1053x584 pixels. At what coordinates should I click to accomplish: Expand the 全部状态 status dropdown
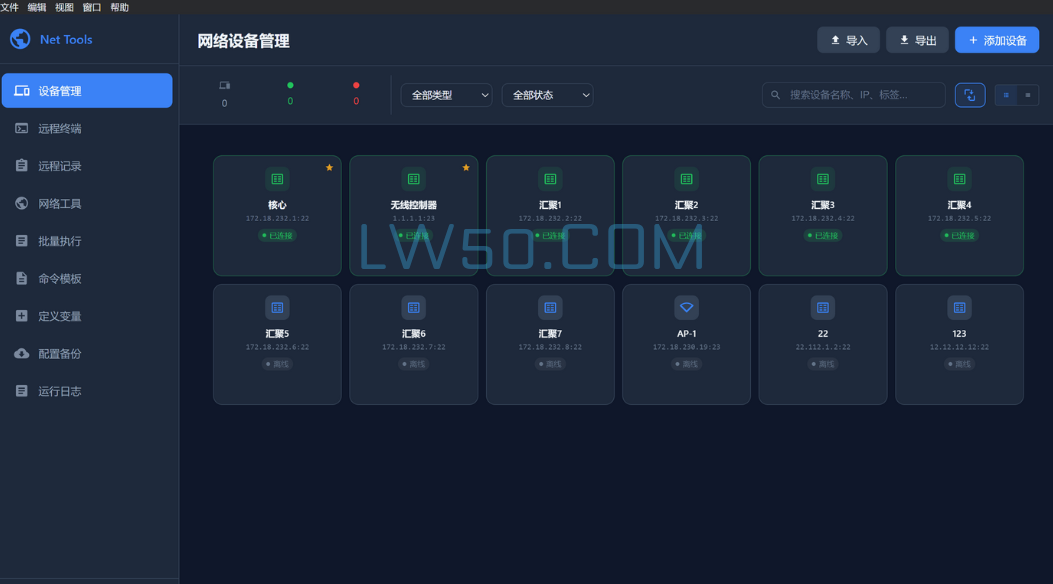pyautogui.click(x=547, y=95)
